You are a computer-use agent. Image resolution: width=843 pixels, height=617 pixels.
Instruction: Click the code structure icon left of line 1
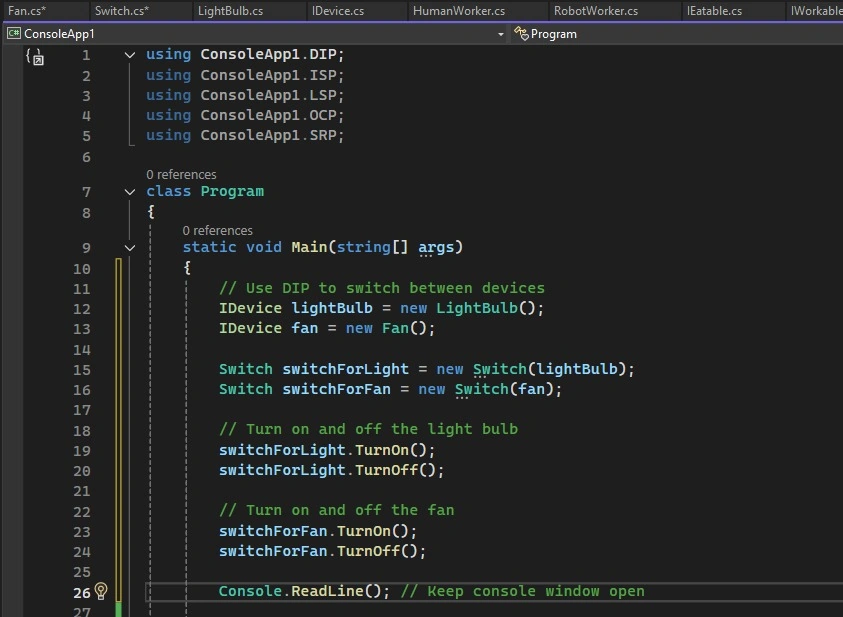(x=35, y=56)
